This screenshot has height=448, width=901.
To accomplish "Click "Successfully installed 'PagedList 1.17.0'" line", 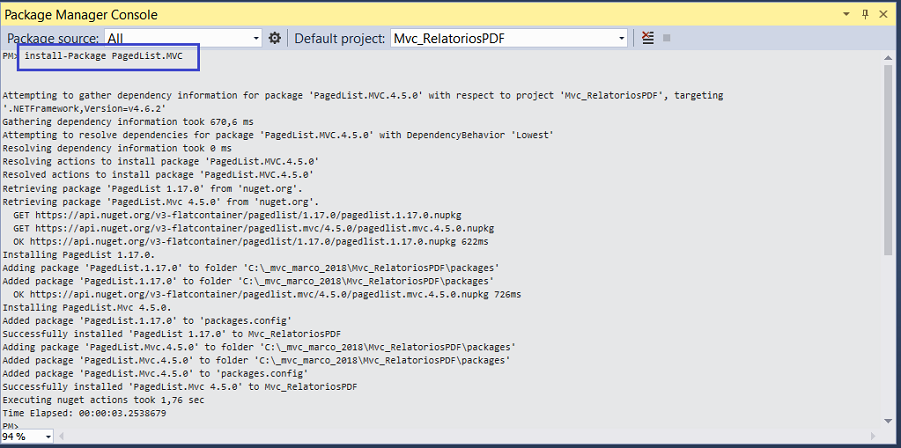I will pyautogui.click(x=174, y=334).
